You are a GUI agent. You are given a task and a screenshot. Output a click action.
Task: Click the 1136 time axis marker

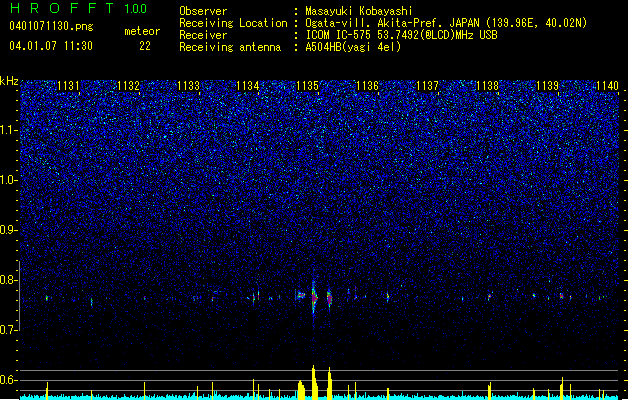[x=367, y=85]
